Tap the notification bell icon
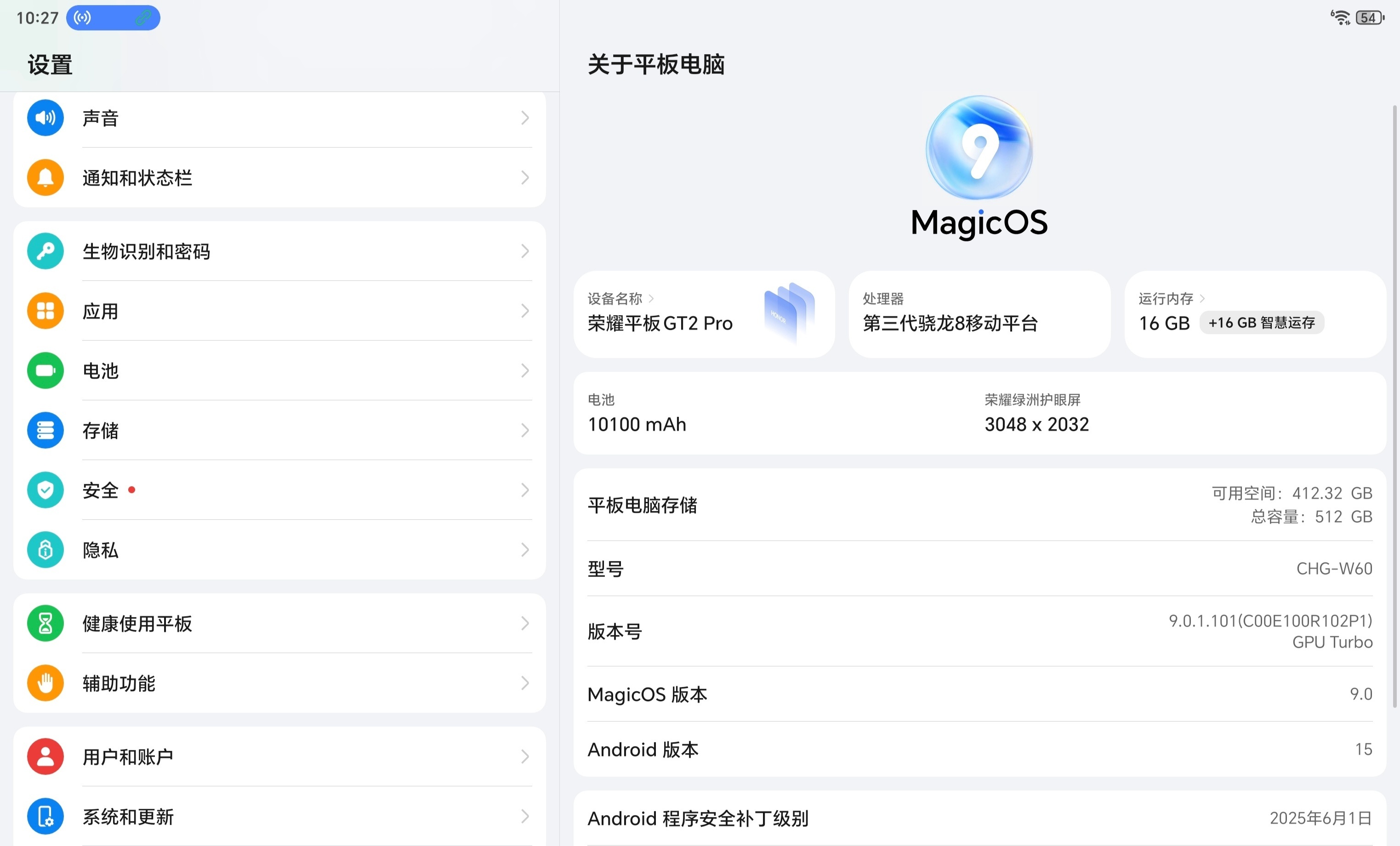 46,177
